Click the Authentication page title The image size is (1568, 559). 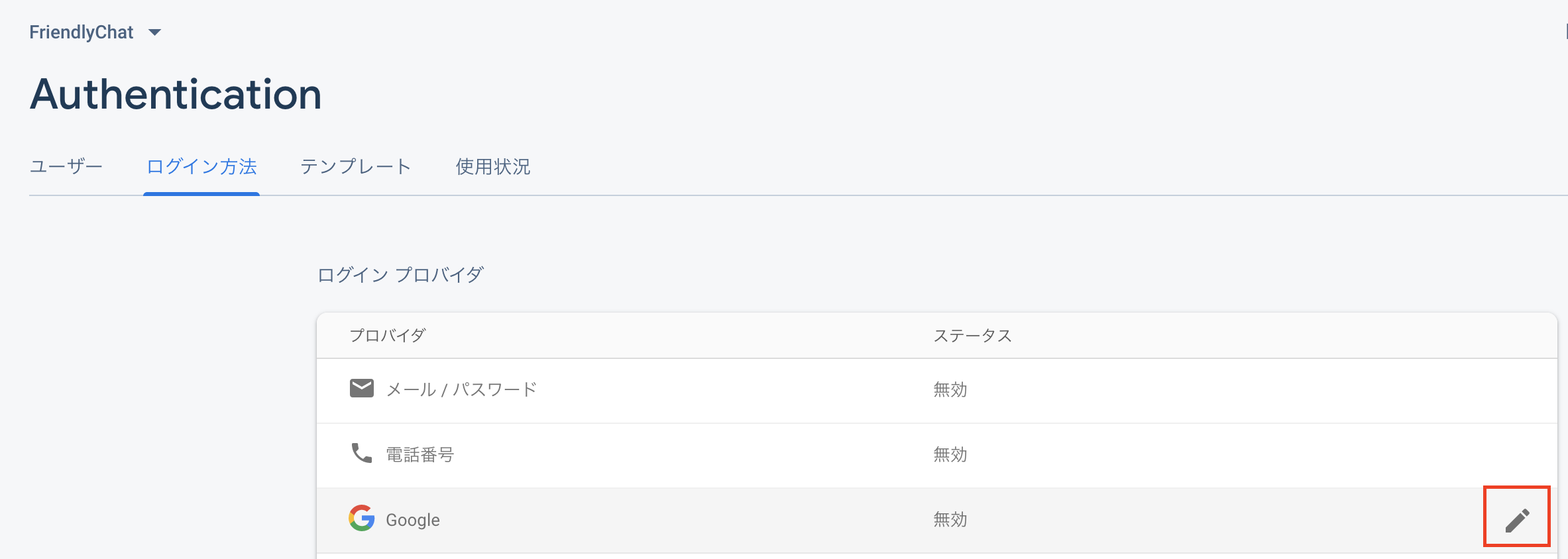pyautogui.click(x=176, y=94)
